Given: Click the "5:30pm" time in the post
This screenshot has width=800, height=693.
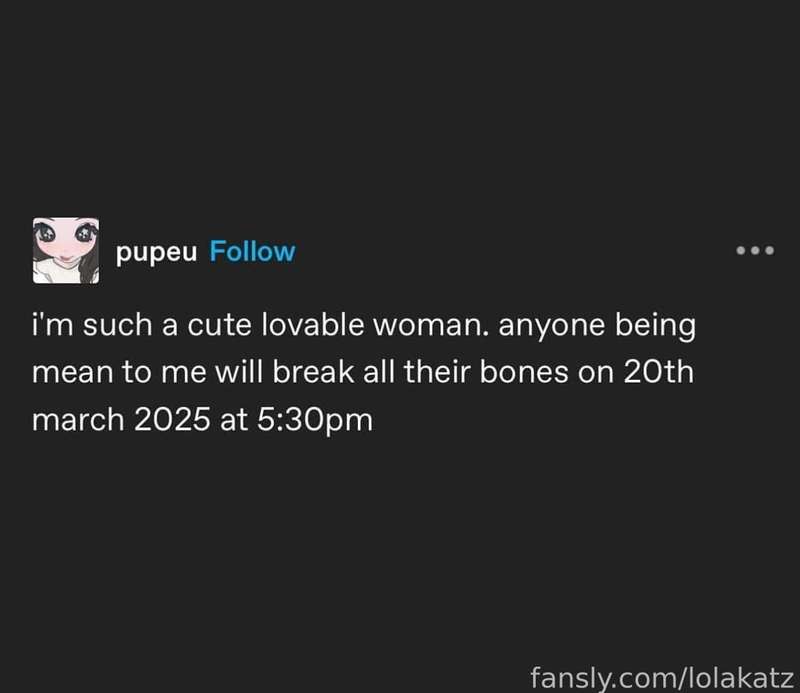Looking at the screenshot, I should tap(316, 419).
